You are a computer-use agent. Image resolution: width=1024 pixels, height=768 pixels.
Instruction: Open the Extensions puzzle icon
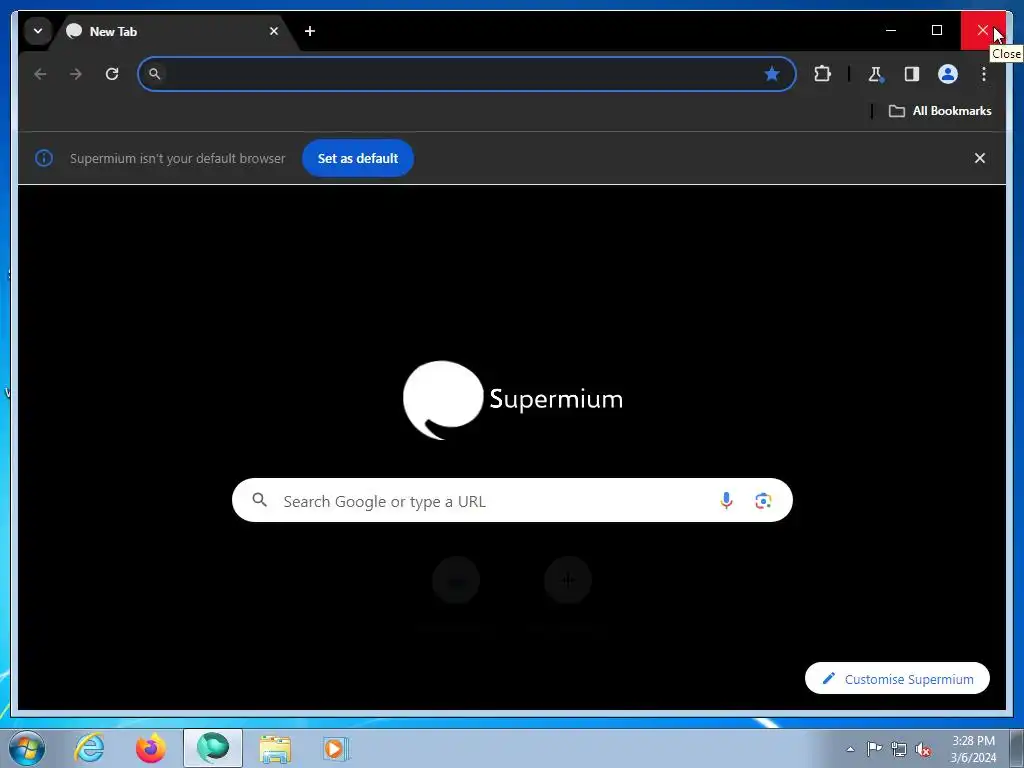click(822, 74)
